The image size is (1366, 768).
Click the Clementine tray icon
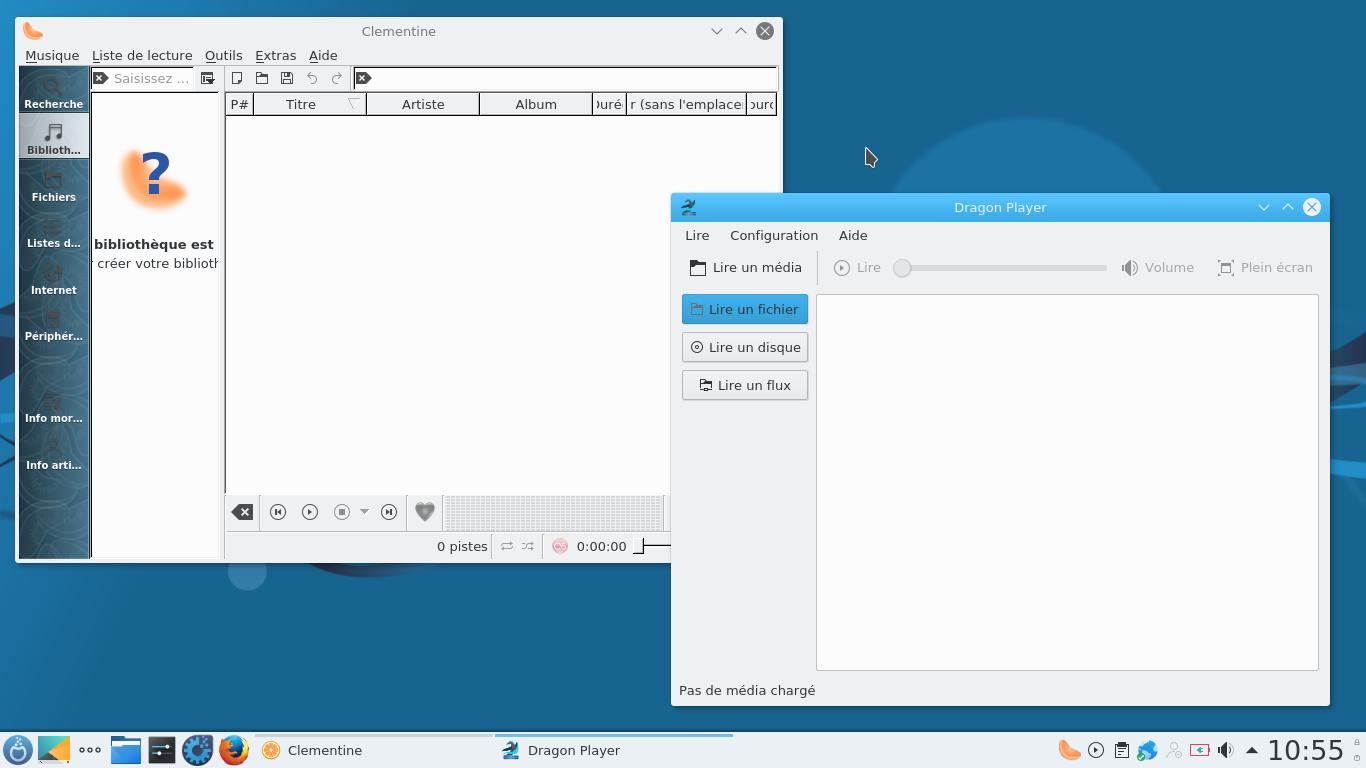1069,750
